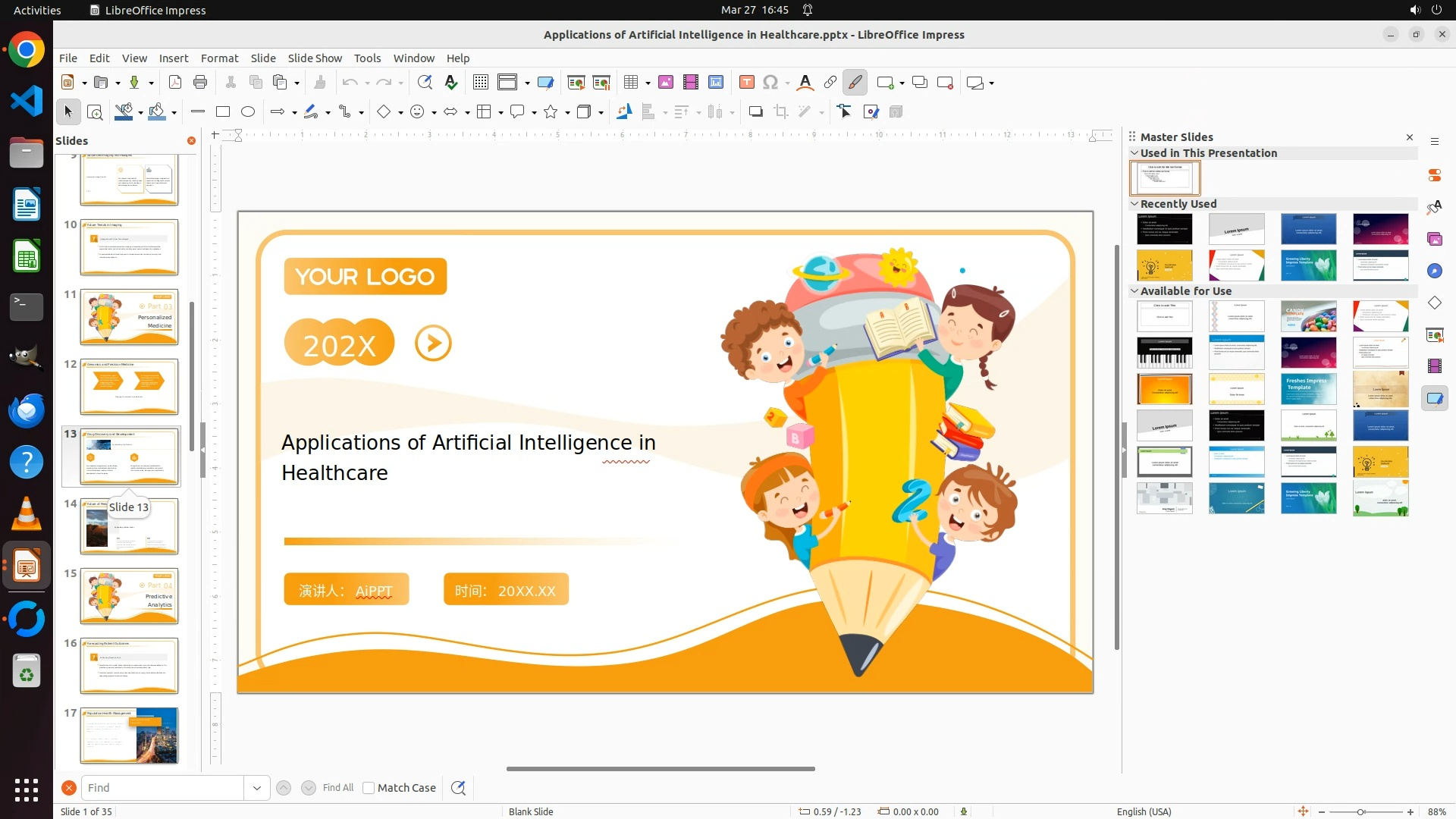The width and height of the screenshot is (1456, 819).
Task: Open the Find field history dropdown
Action: pos(257,788)
